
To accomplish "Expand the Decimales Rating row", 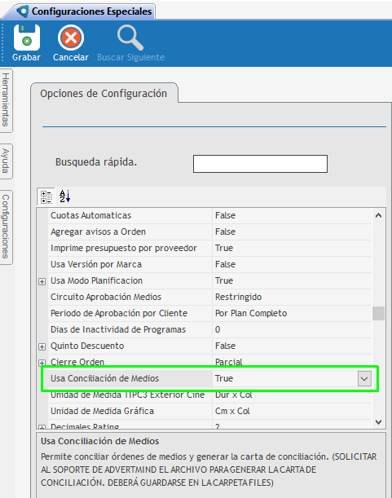I will tap(42, 427).
